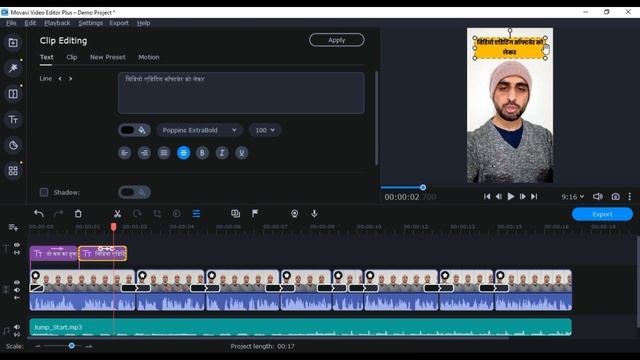Open preview more options three-dot menu
The height and width of the screenshot is (360, 640).
pyautogui.click(x=630, y=197)
